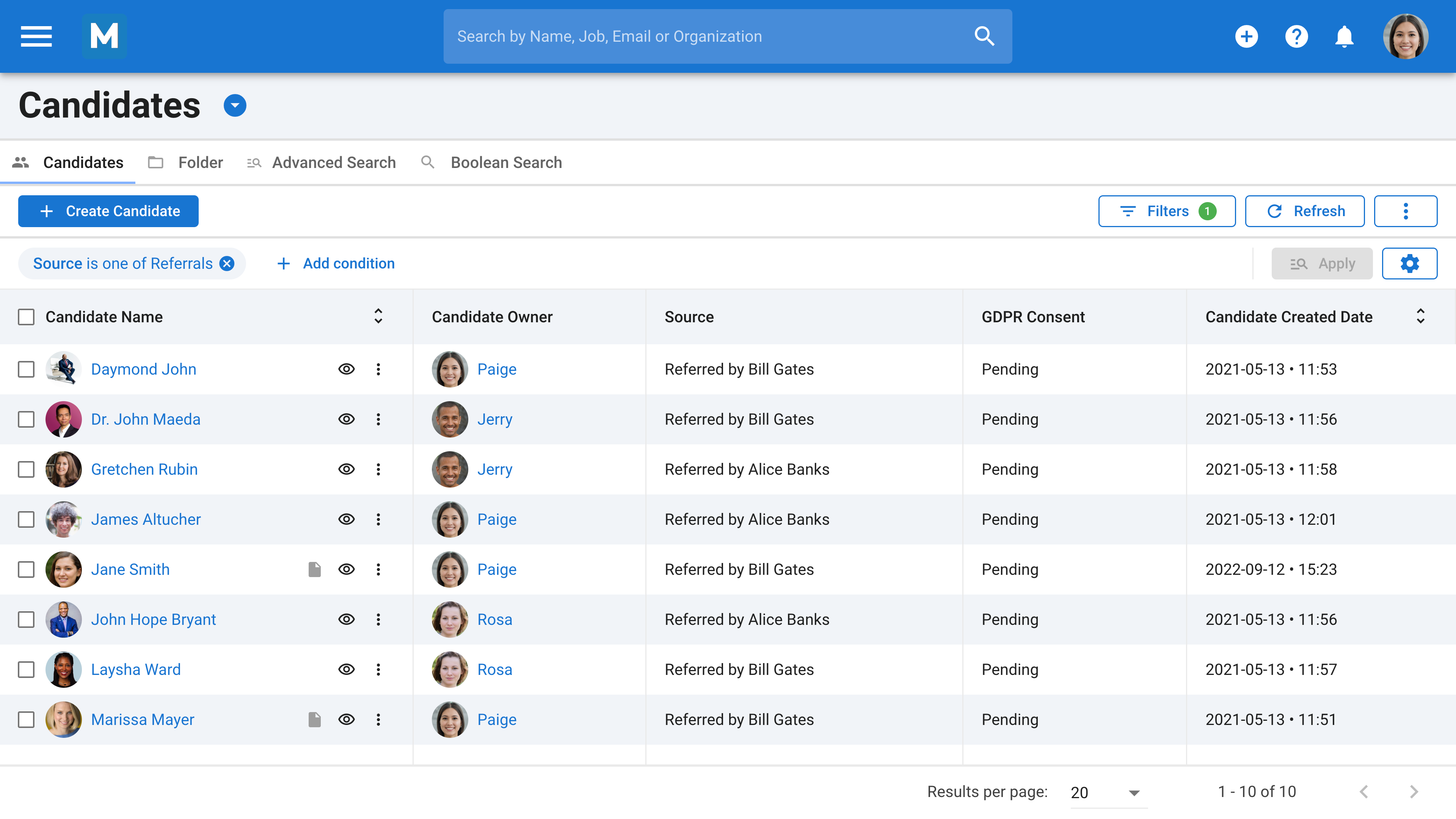The height and width of the screenshot is (819, 1456).
Task: Open Marissa Mayer's candidate profile
Action: coord(143,720)
